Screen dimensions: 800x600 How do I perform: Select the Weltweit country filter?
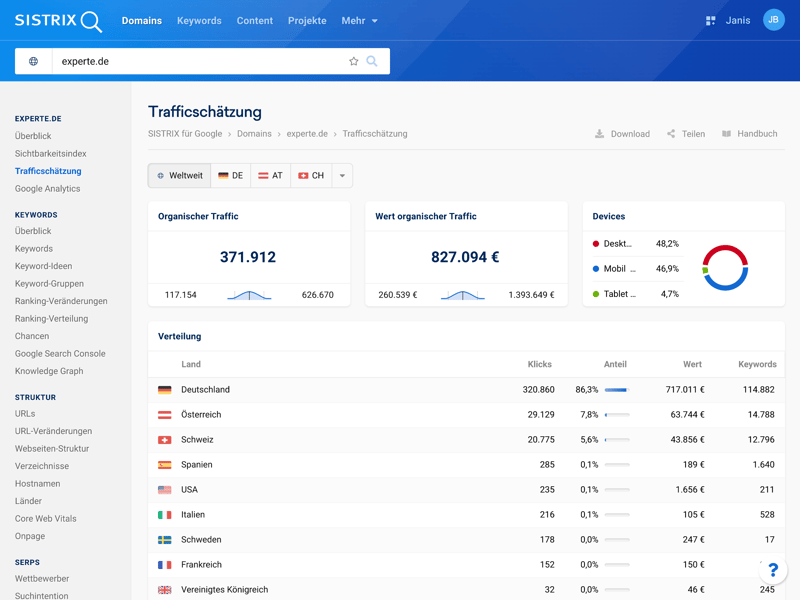click(180, 176)
